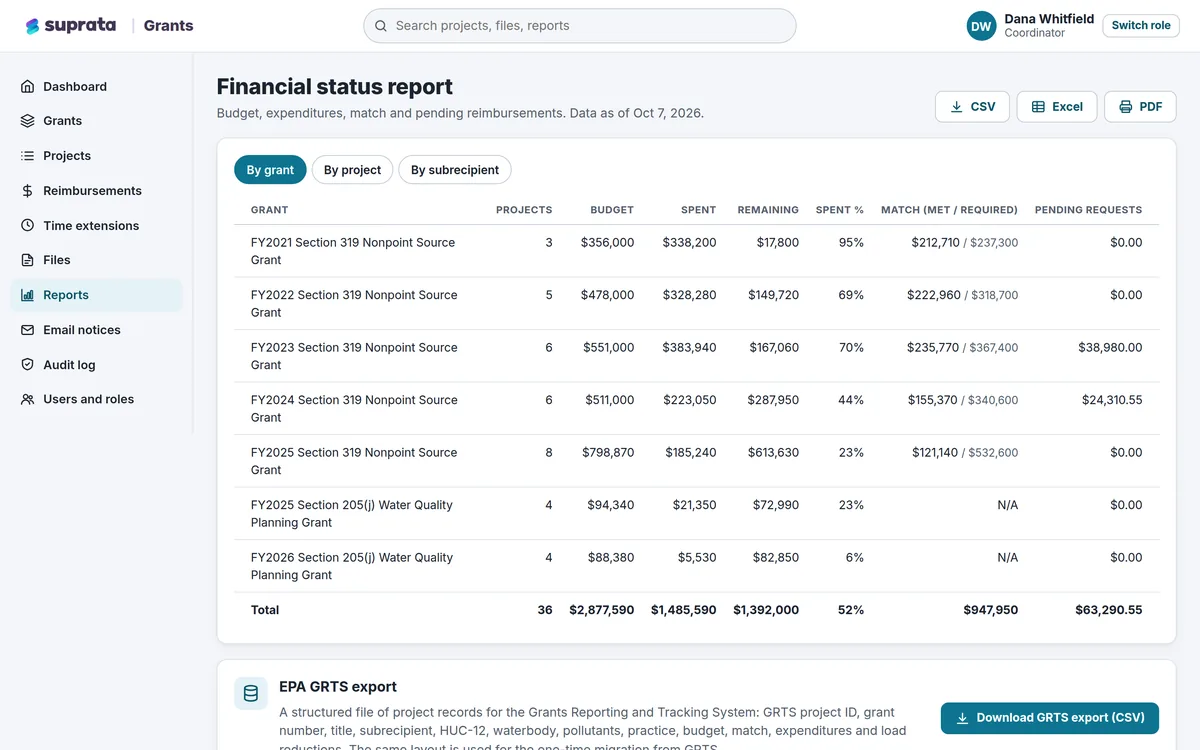The image size is (1200, 750).
Task: Export report as CSV
Action: [972, 107]
